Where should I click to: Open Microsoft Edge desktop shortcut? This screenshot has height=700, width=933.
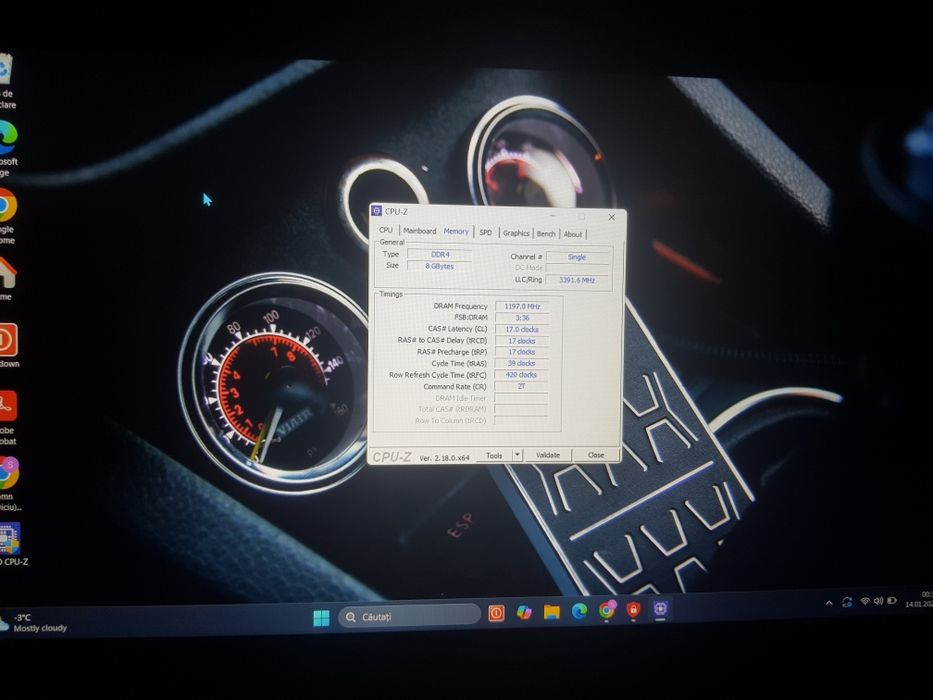pyautogui.click(x=7, y=148)
